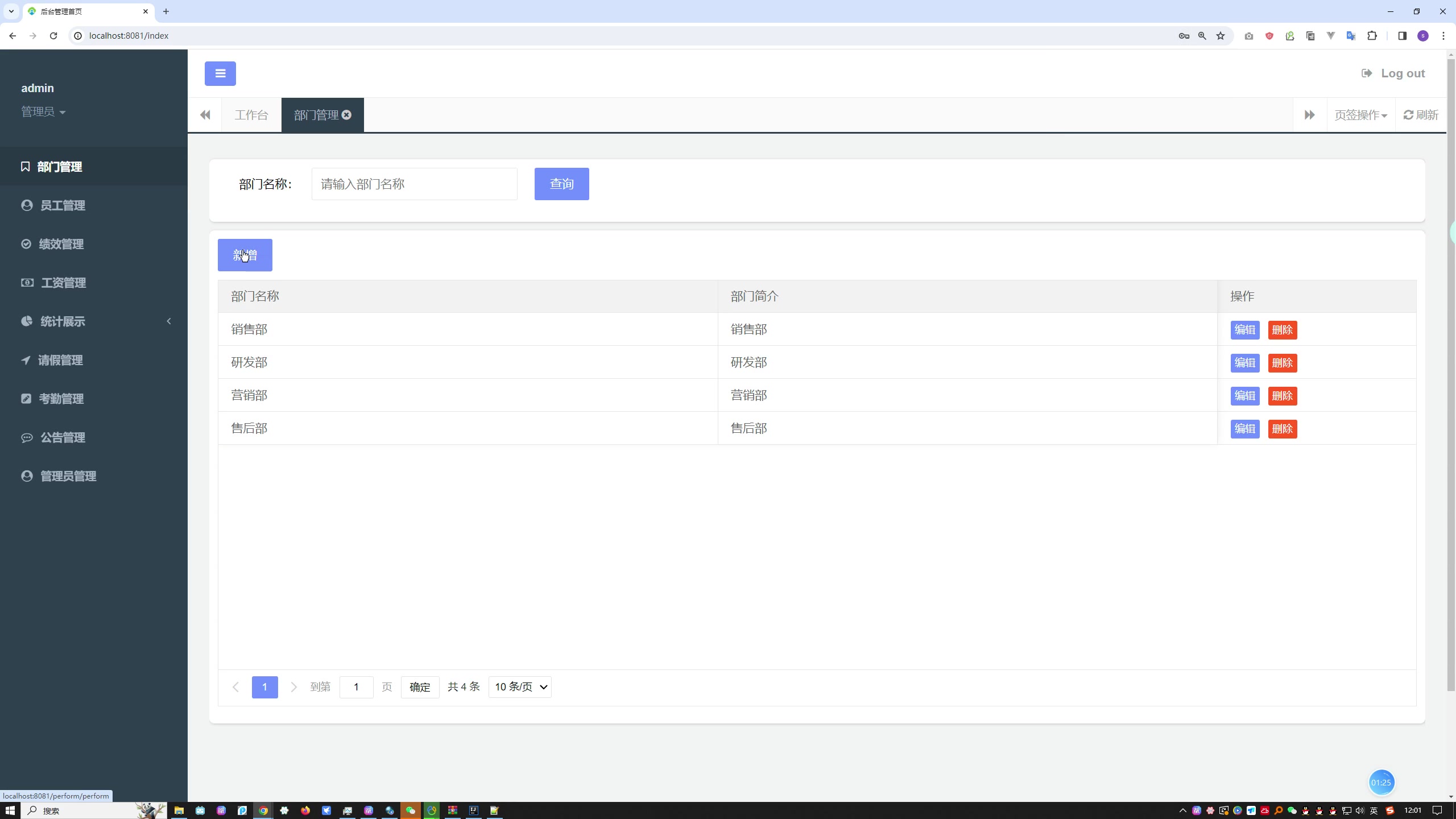1456x819 pixels.
Task: Open 绩效管理 in the sidebar
Action: coord(94,244)
